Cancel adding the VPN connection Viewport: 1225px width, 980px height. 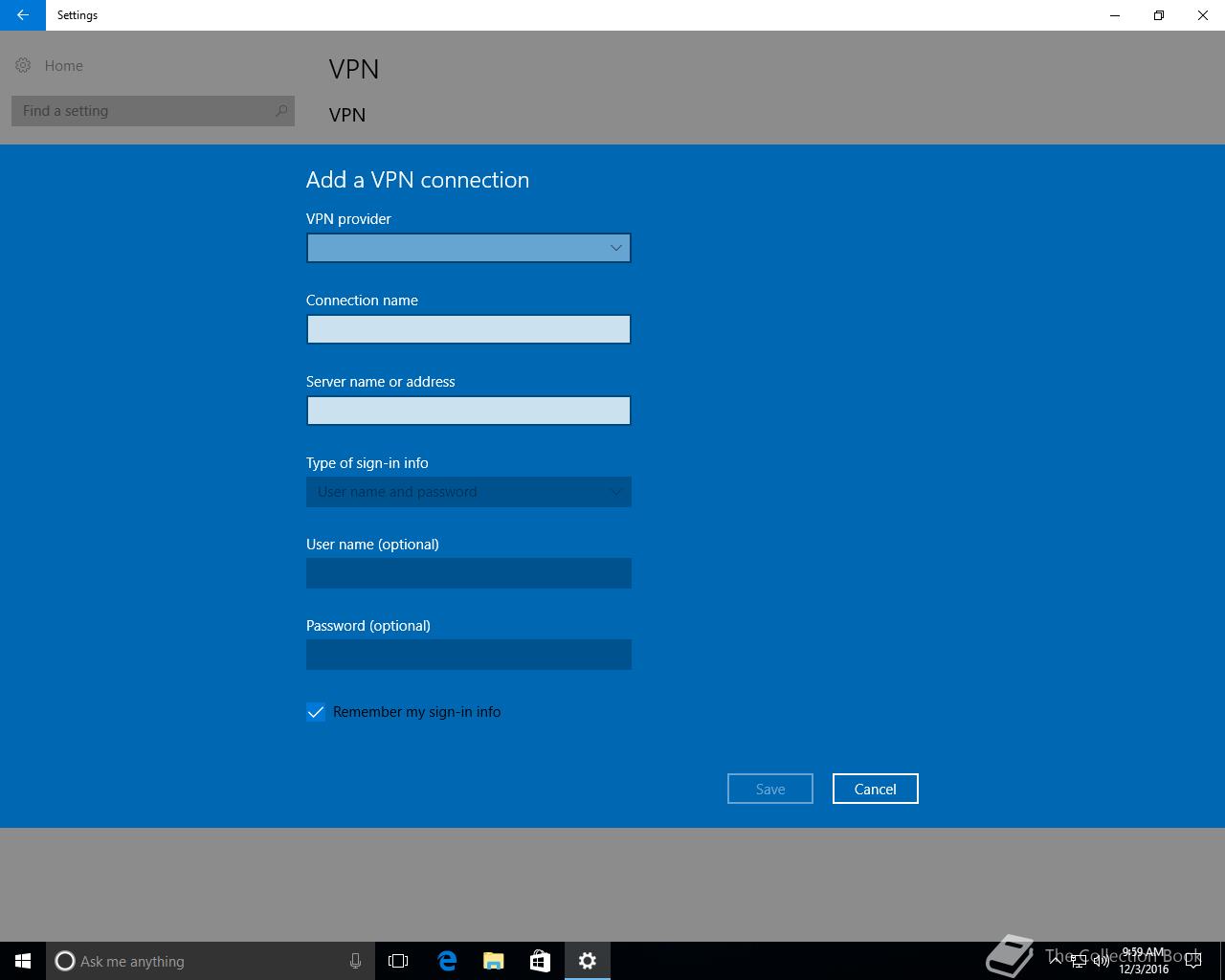tap(876, 789)
